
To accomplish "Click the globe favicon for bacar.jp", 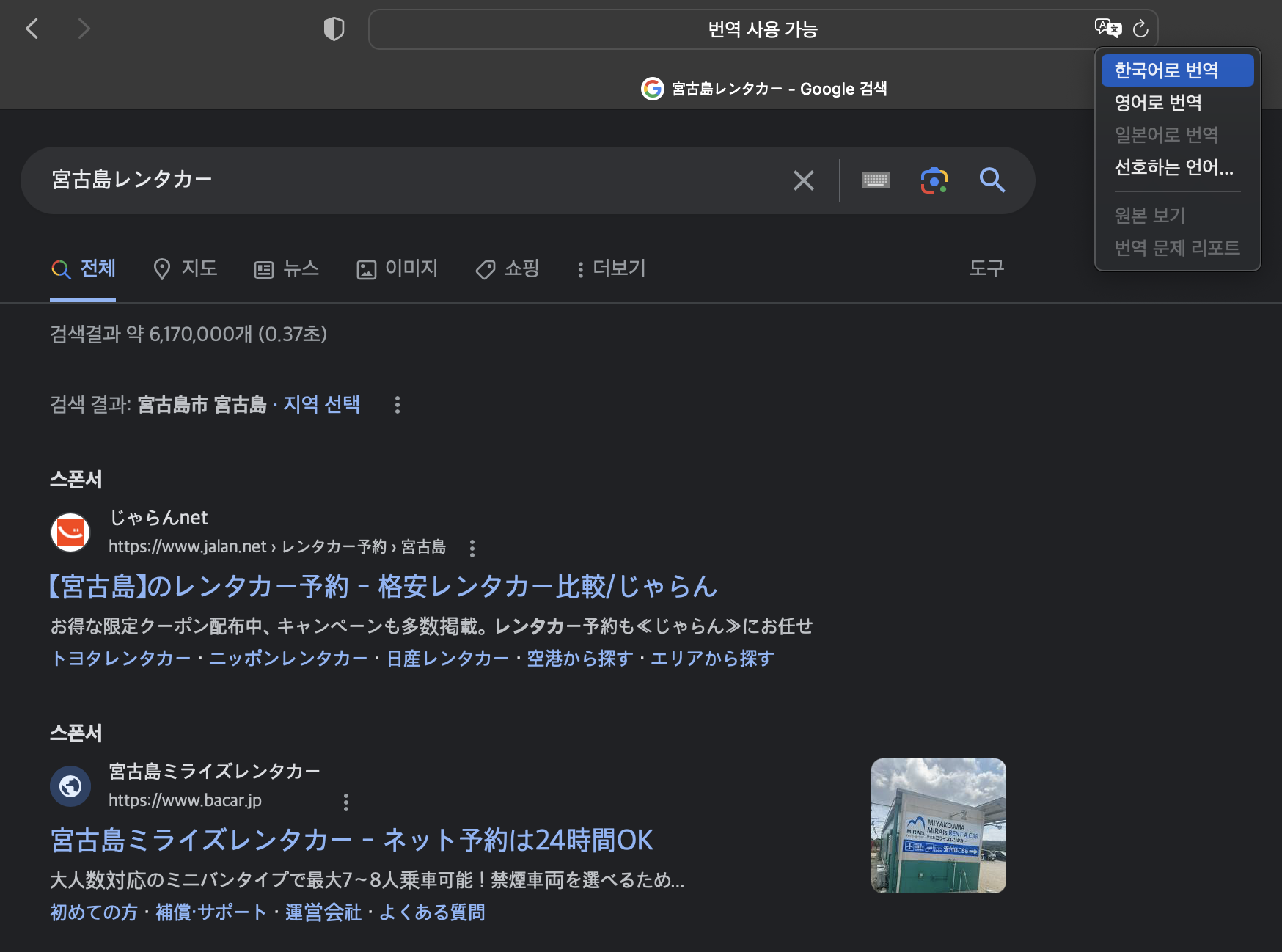I will click(x=70, y=786).
